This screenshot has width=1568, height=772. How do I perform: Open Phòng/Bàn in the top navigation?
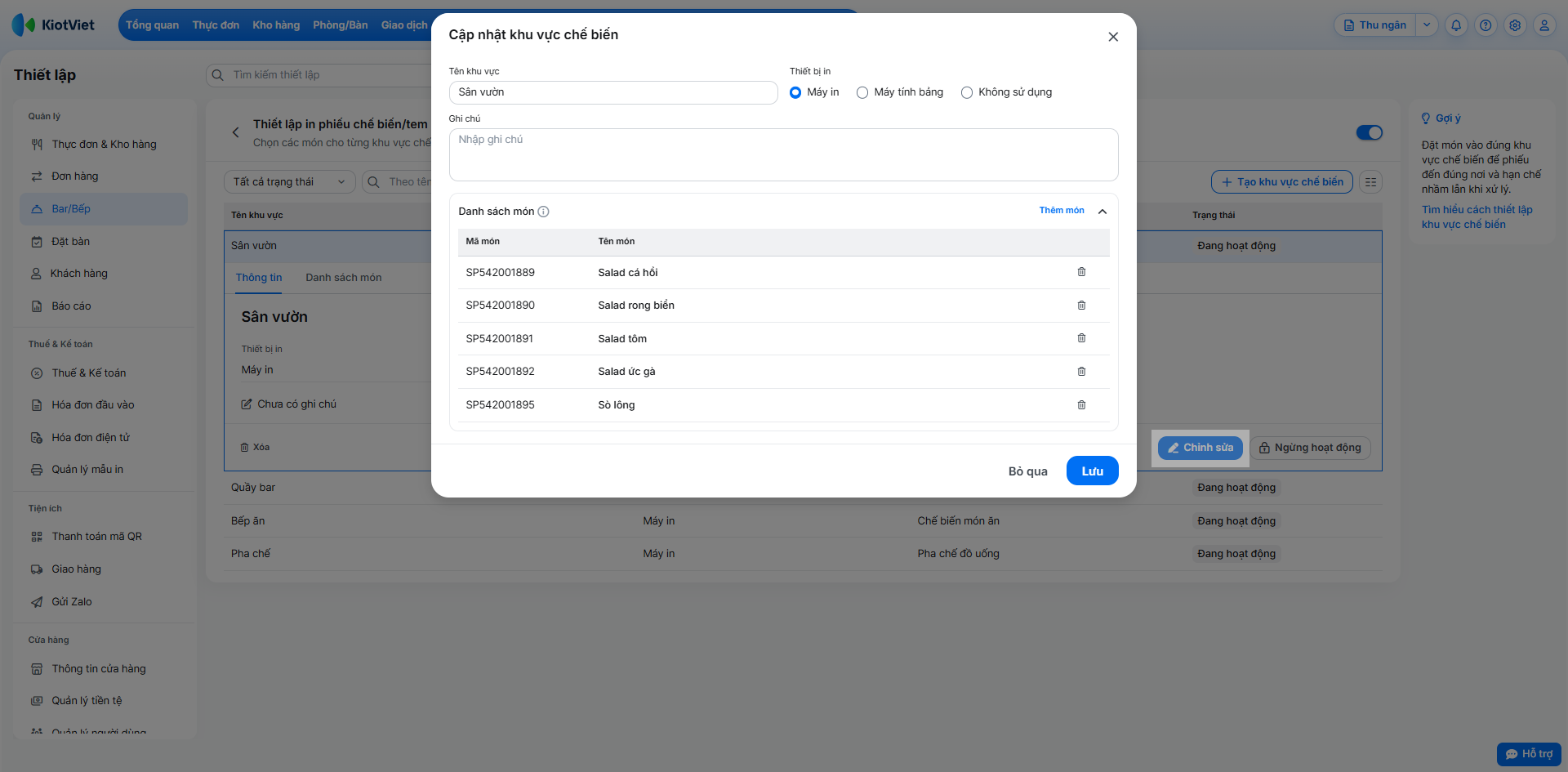tap(340, 25)
